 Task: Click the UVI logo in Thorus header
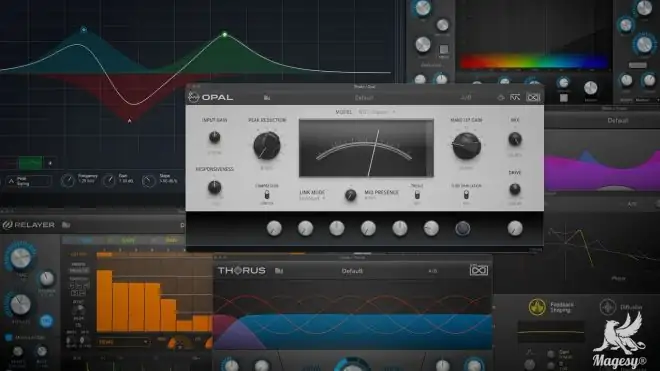pos(479,270)
